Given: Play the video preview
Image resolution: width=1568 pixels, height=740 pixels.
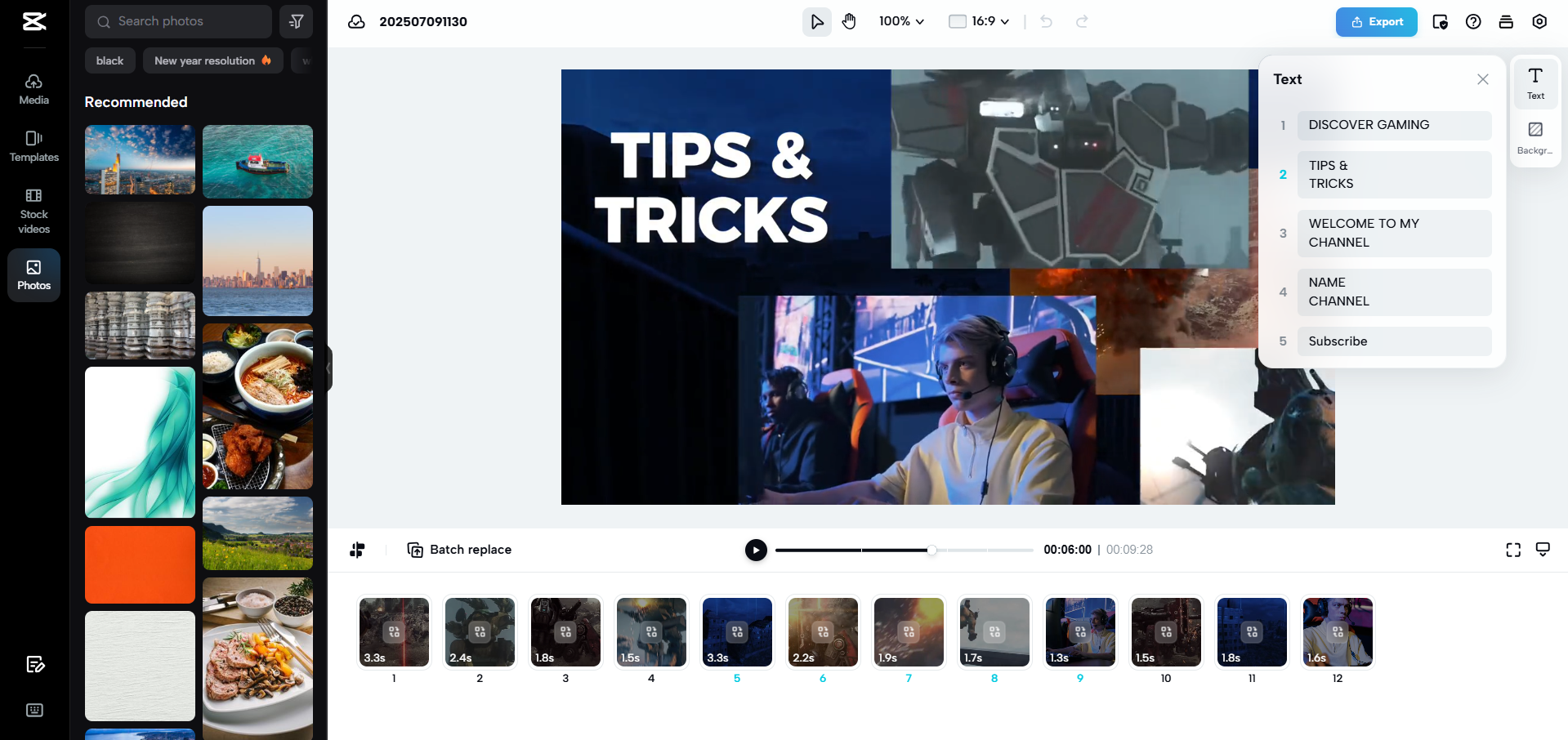Looking at the screenshot, I should pos(756,550).
